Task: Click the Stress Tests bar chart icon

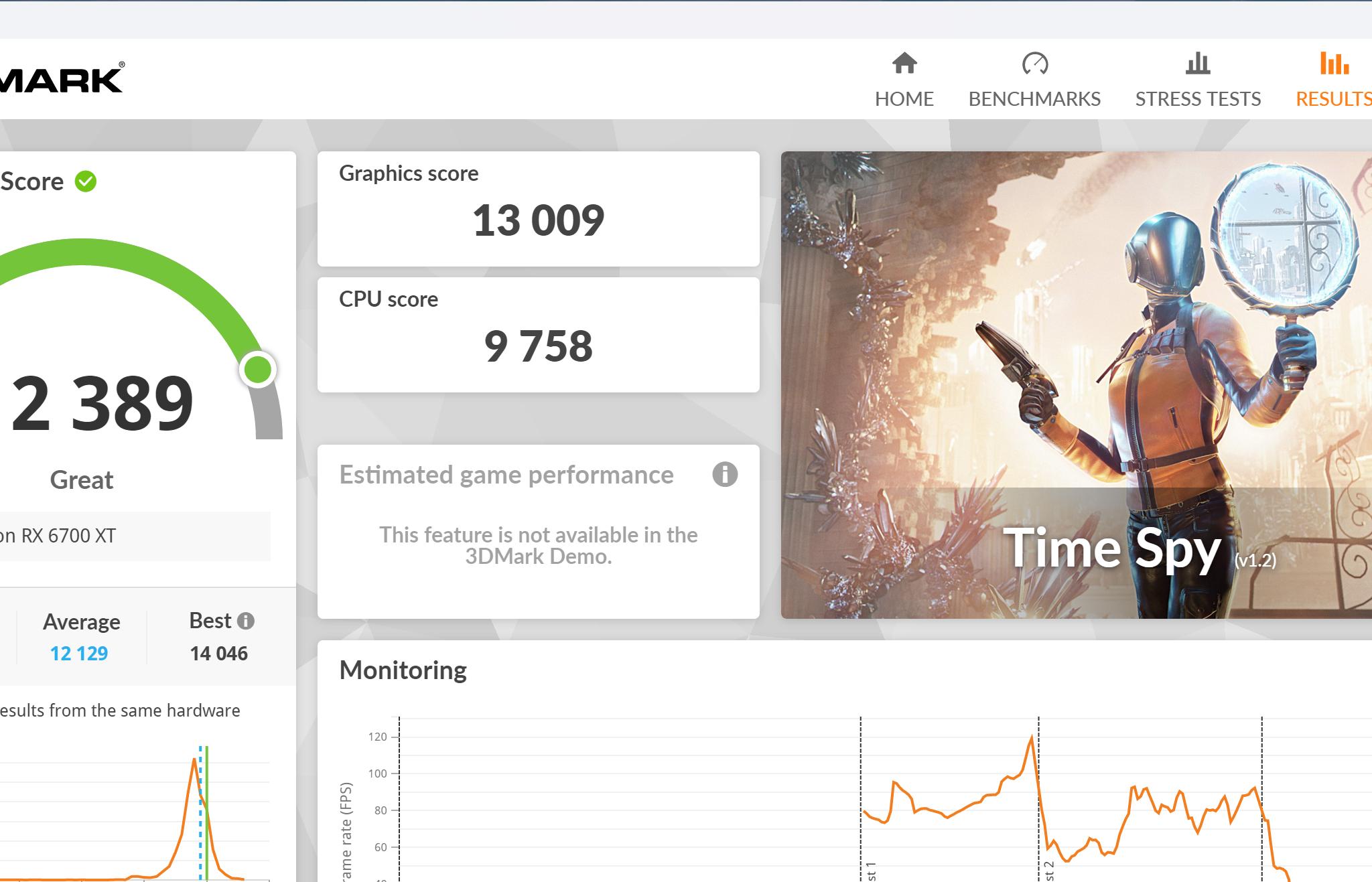Action: point(1198,63)
